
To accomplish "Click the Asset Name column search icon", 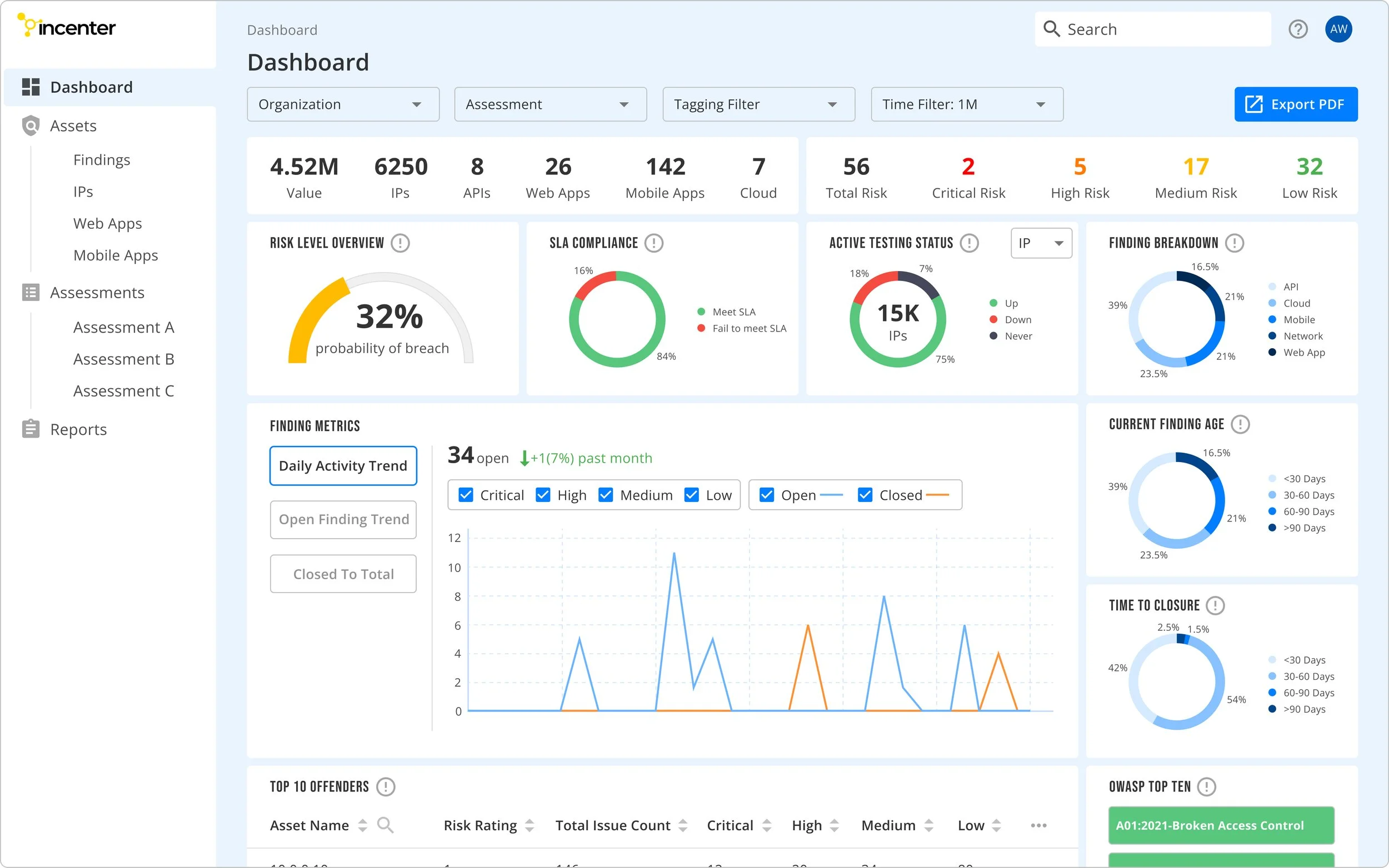I will 385,825.
